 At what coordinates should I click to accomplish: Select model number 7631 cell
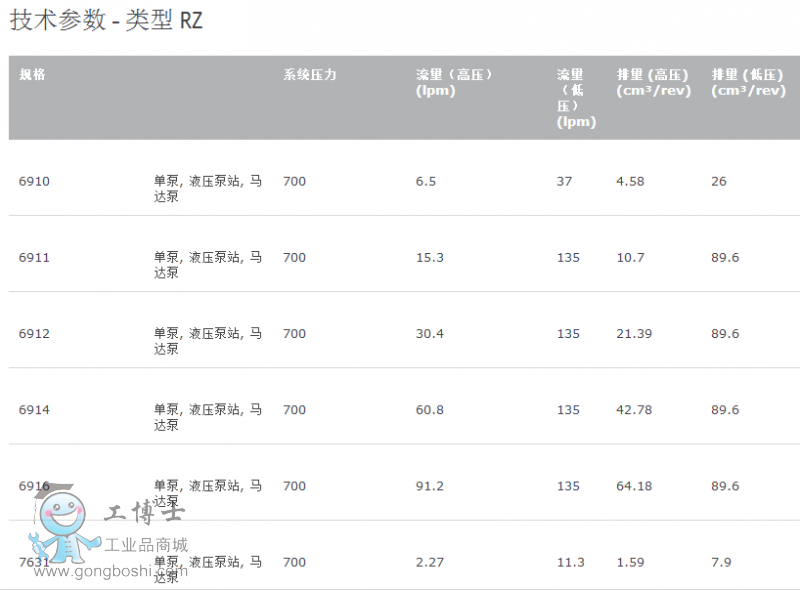[34, 562]
